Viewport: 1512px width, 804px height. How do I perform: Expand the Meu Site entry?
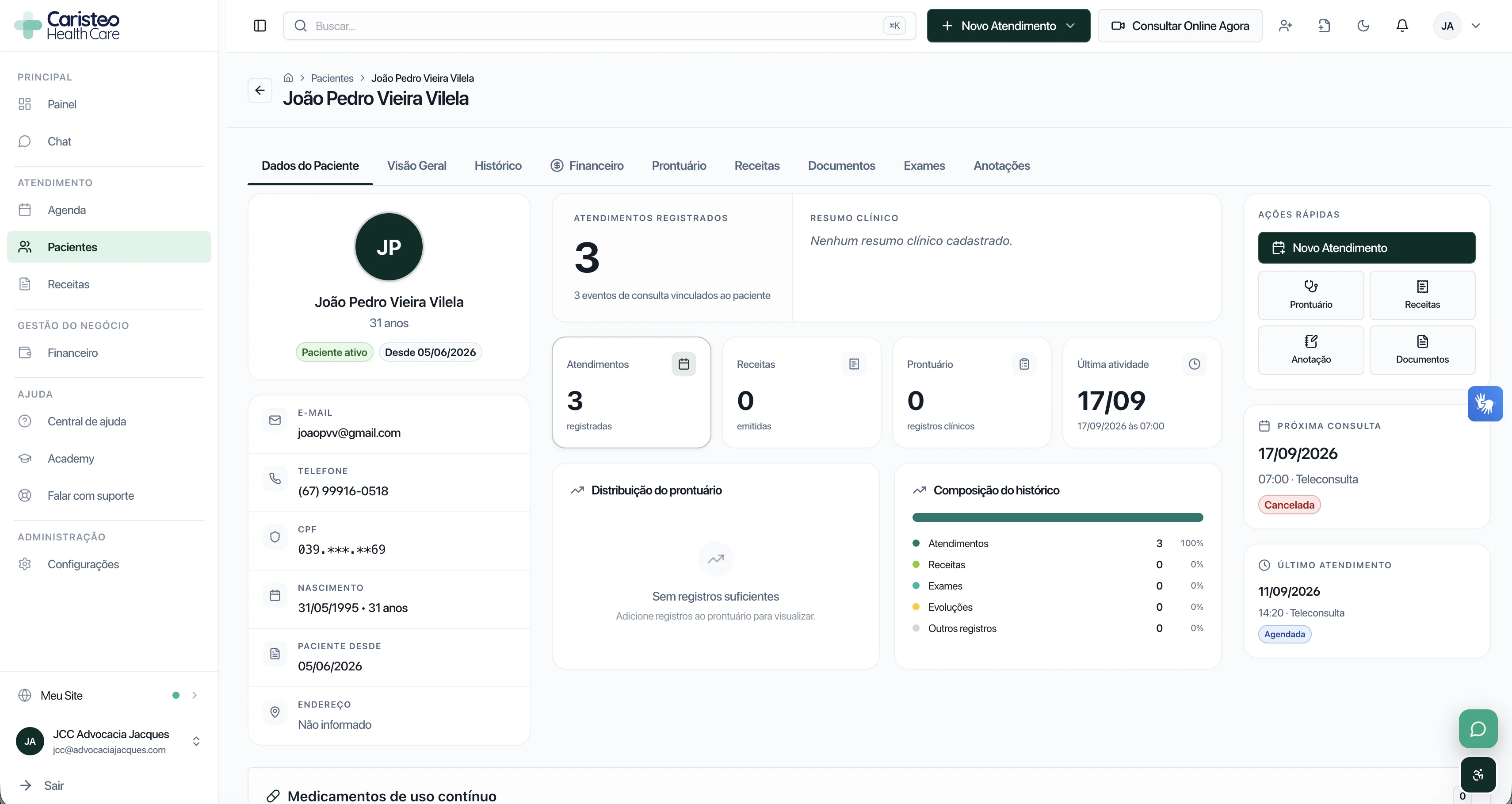pyautogui.click(x=109, y=695)
